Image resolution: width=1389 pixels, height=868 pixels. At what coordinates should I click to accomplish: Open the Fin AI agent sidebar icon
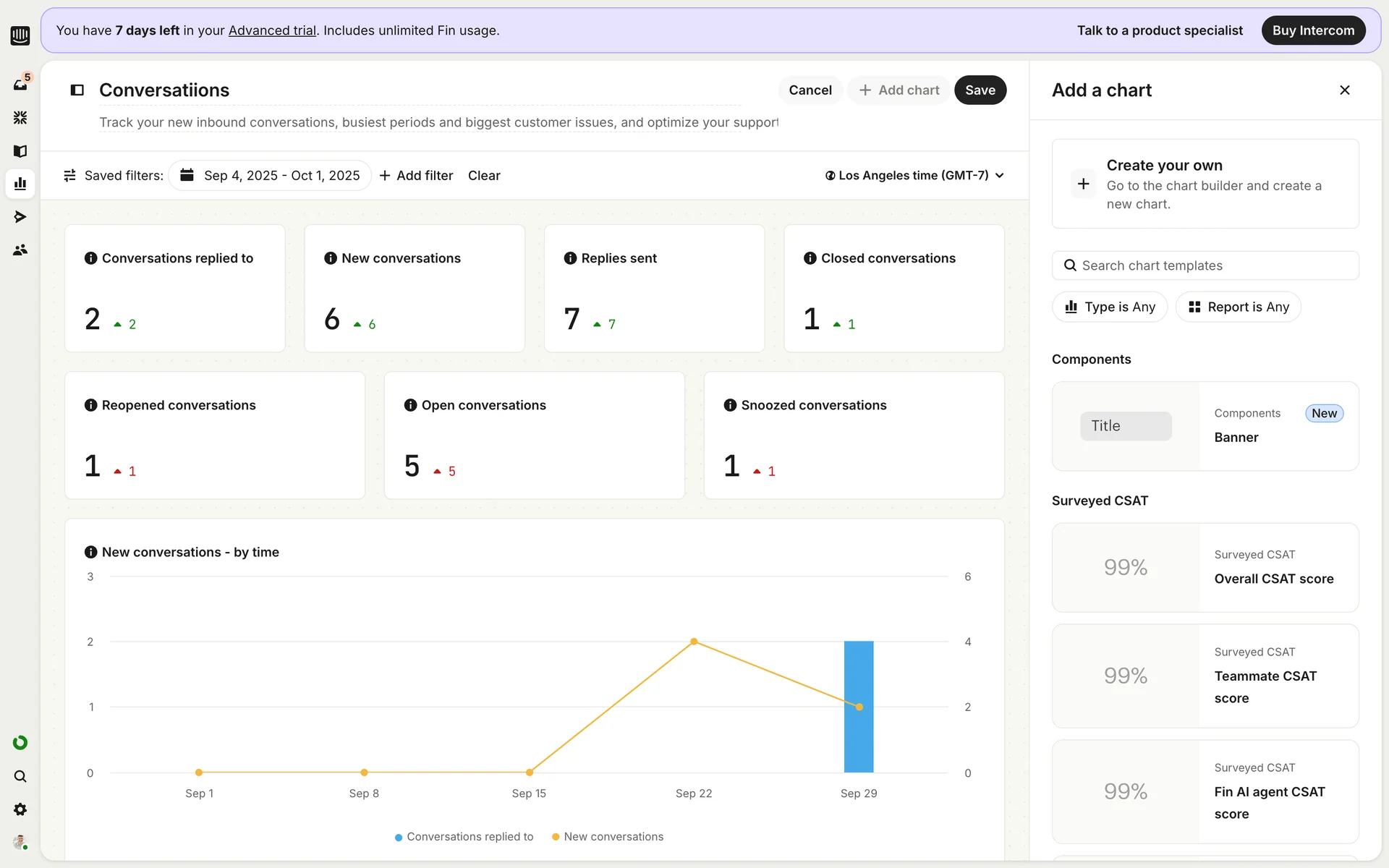coord(20,117)
